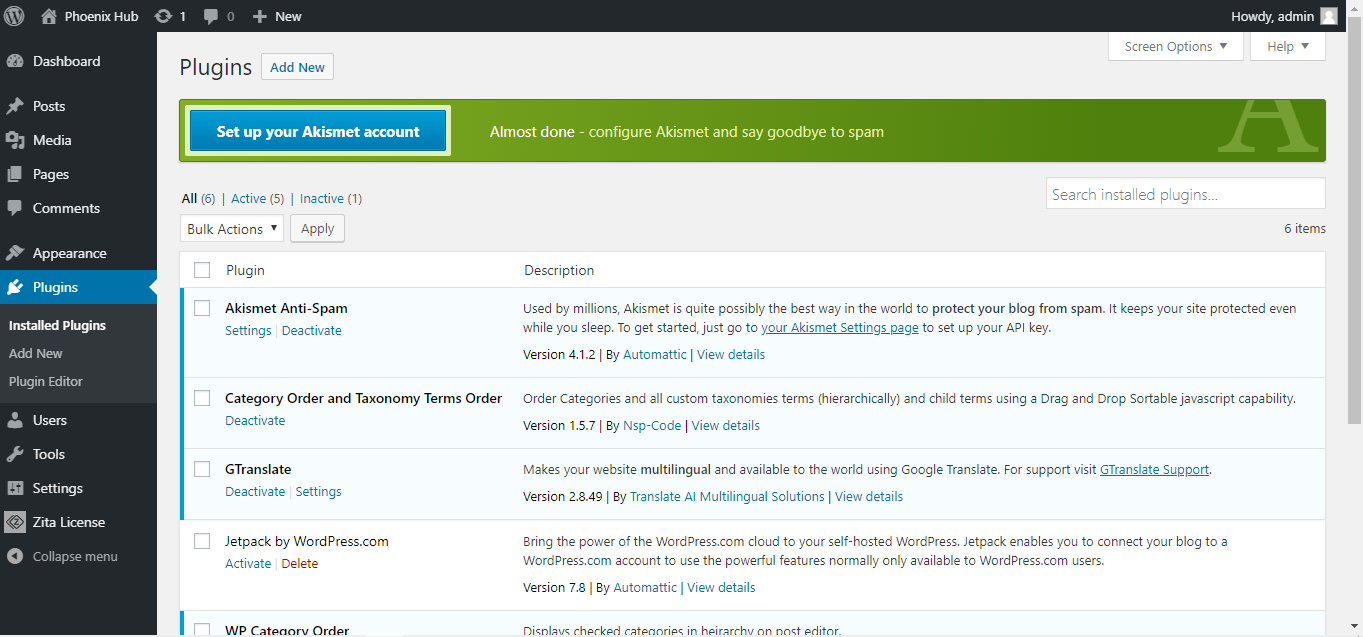Image resolution: width=1363 pixels, height=637 pixels.
Task: Check the WP Category Order checkbox
Action: pyautogui.click(x=202, y=630)
